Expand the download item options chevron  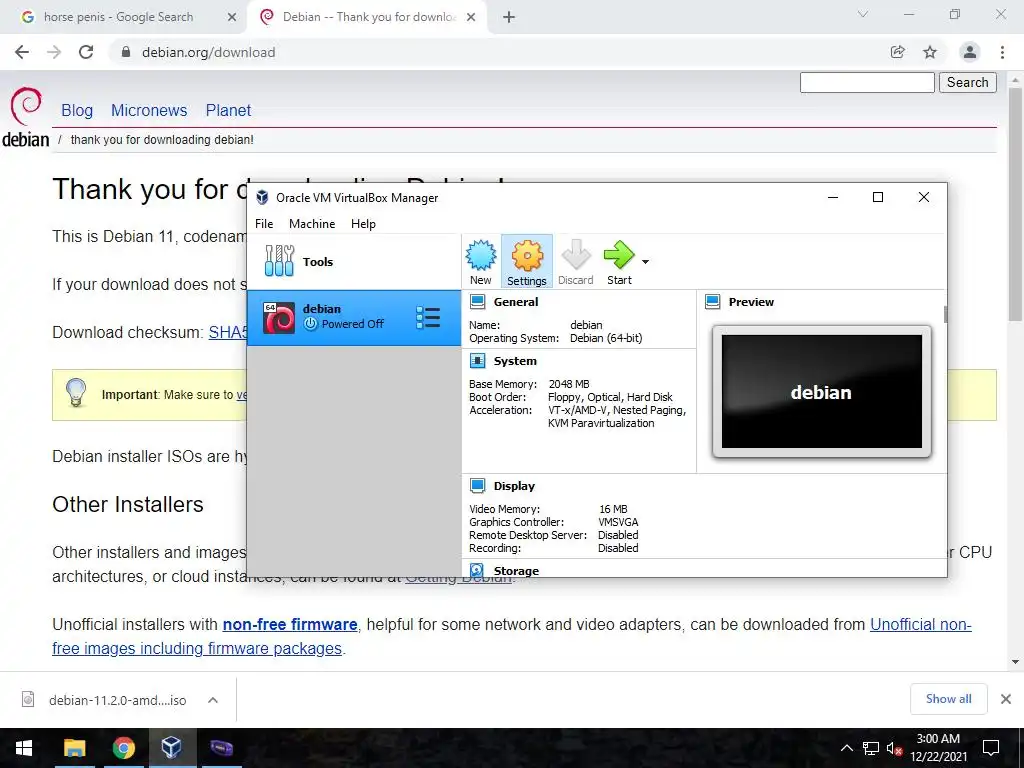pyautogui.click(x=213, y=700)
